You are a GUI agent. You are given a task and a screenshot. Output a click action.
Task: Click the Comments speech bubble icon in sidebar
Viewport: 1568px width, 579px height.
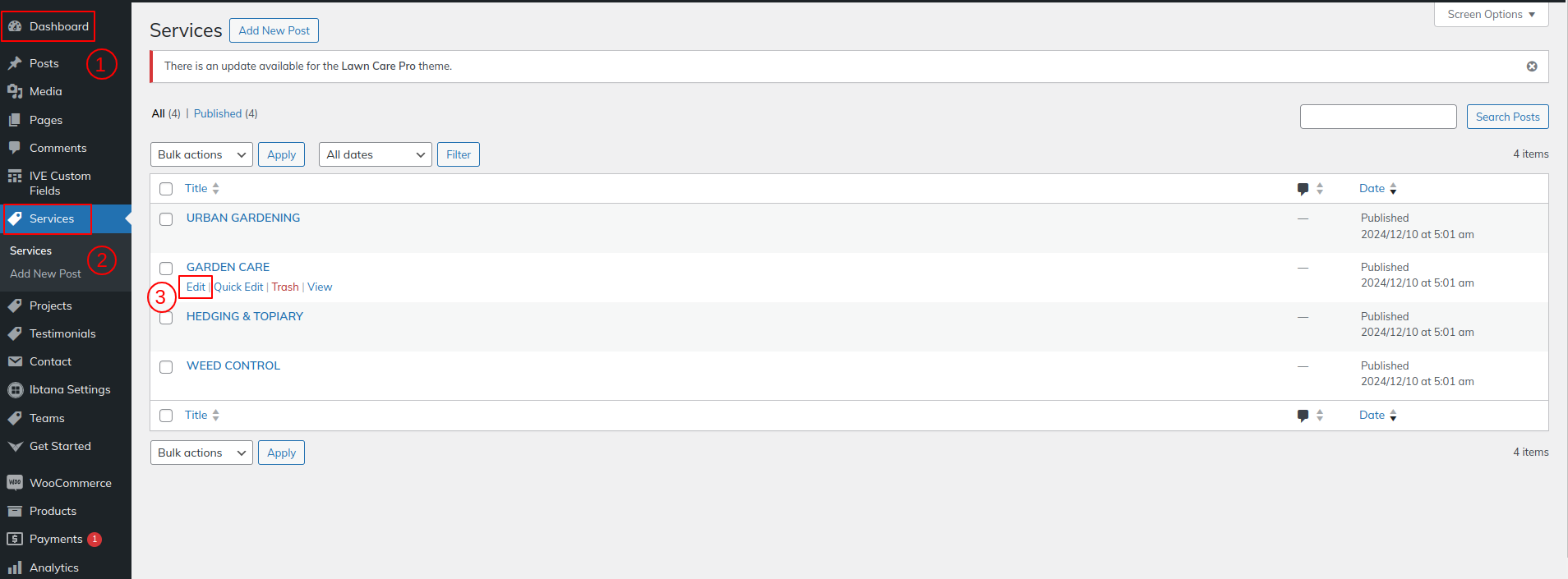[15, 148]
